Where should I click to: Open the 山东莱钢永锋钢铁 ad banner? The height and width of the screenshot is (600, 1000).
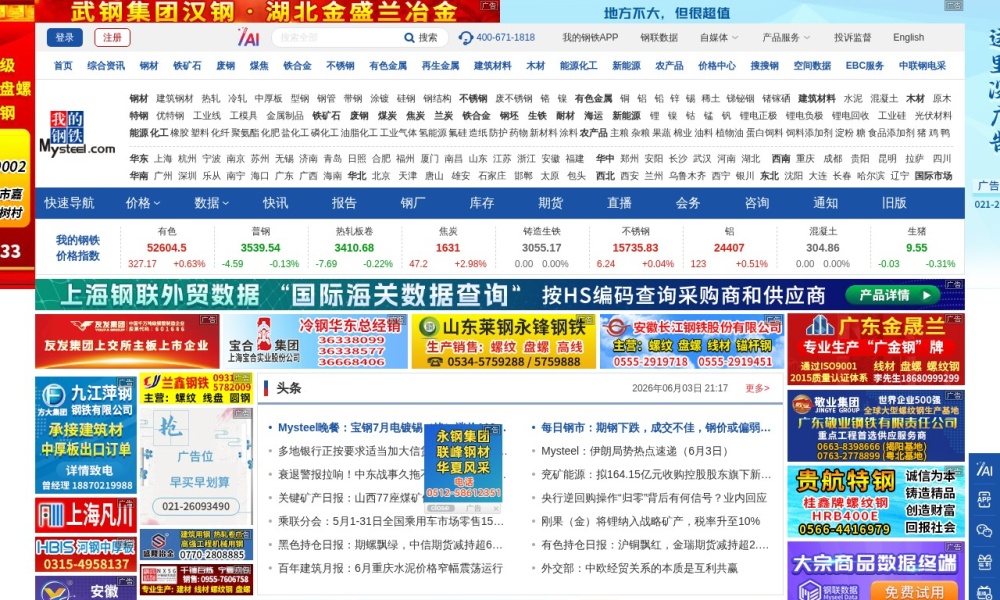[x=503, y=341]
